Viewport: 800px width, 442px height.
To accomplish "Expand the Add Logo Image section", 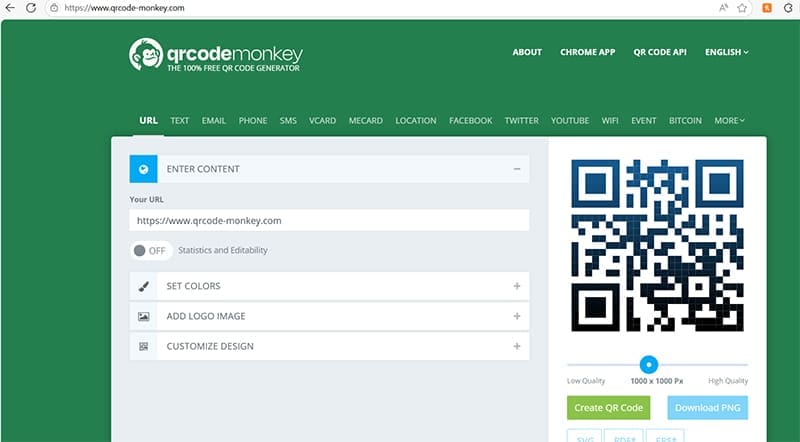I will tap(517, 316).
